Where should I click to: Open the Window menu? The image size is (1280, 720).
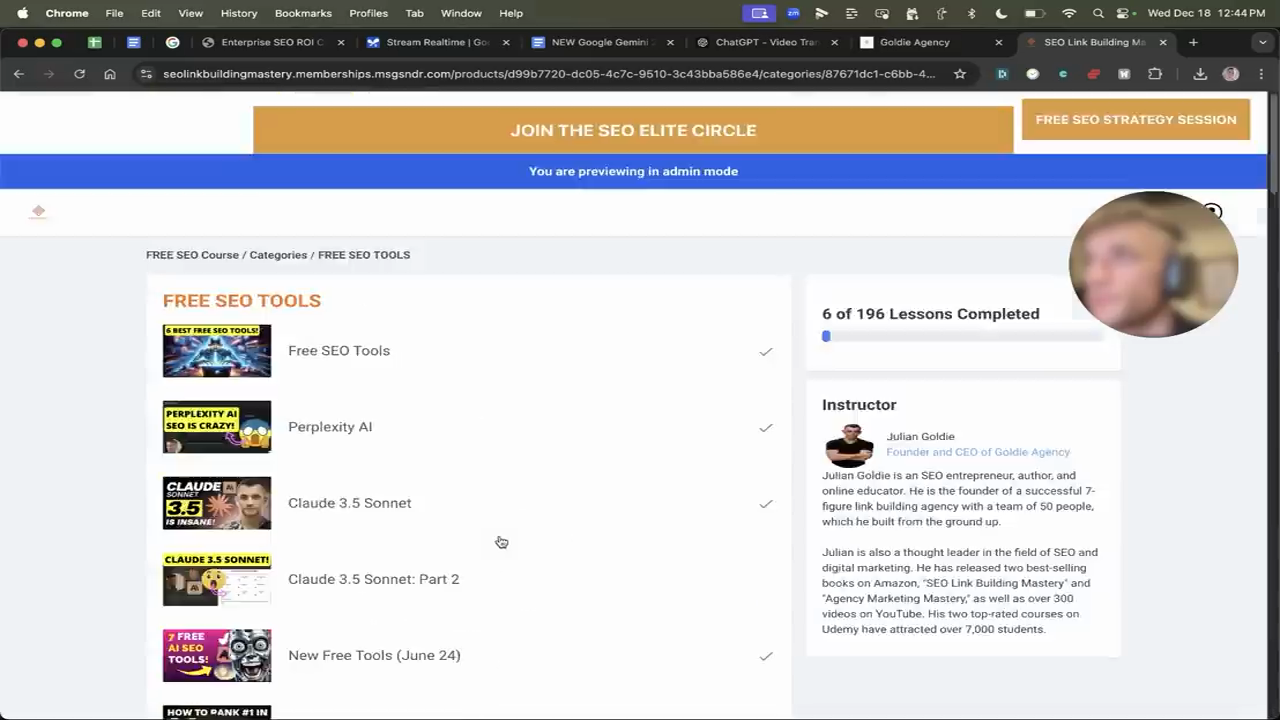click(461, 13)
